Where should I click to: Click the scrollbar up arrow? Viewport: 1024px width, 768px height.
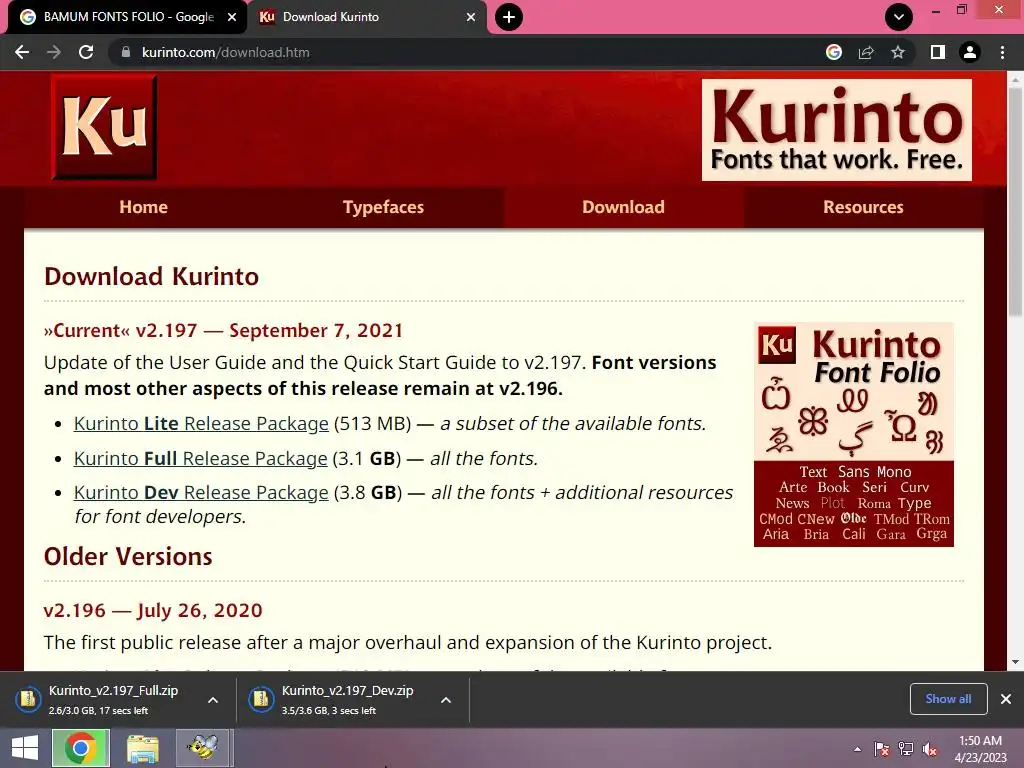pos(1016,78)
